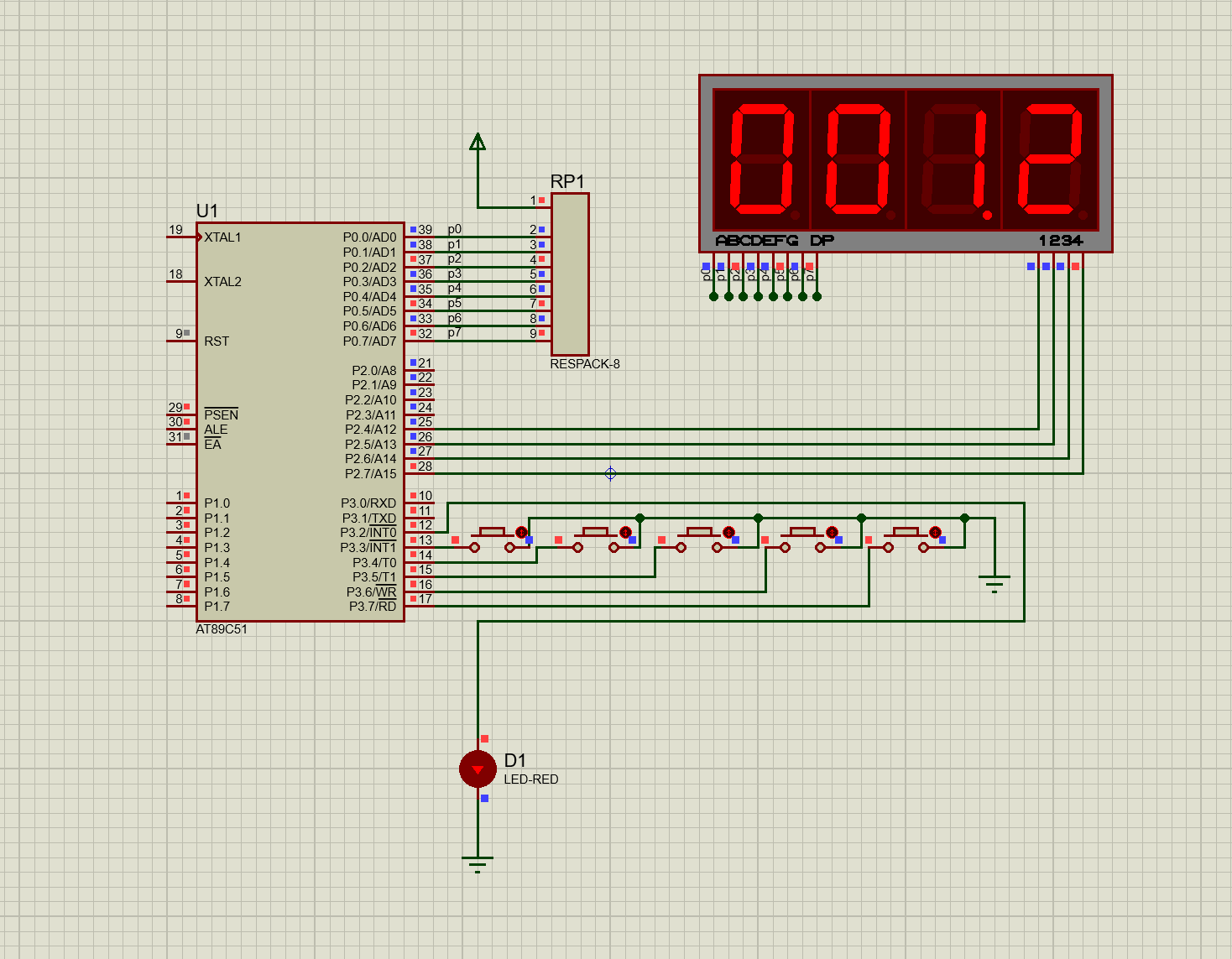This screenshot has height=959, width=1232.
Task: Click pin number 32 on U1
Action: click(425, 333)
